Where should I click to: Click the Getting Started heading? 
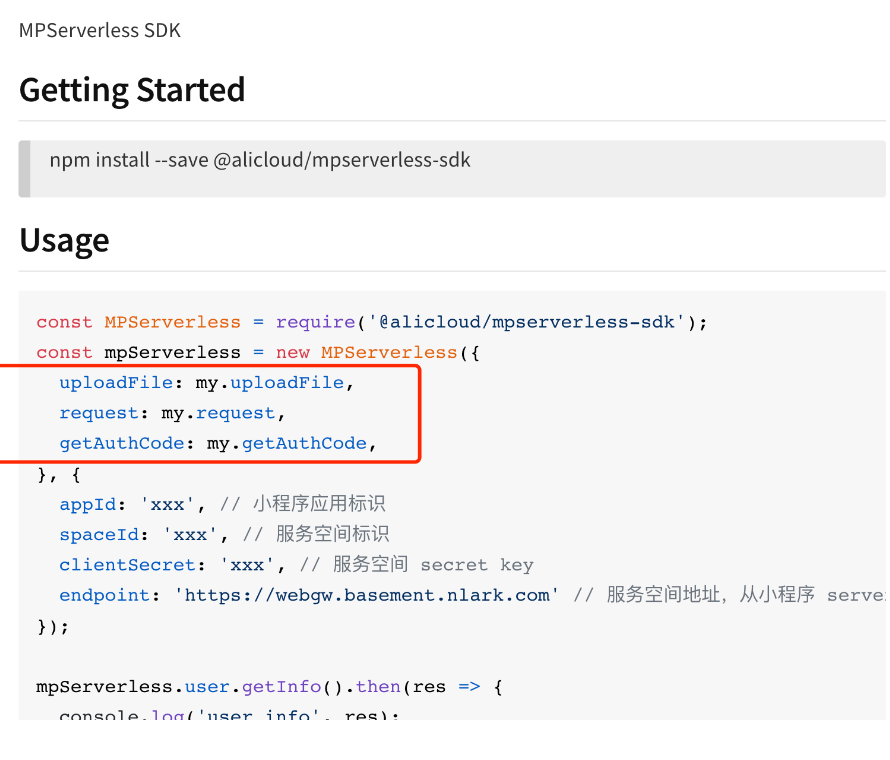[132, 90]
